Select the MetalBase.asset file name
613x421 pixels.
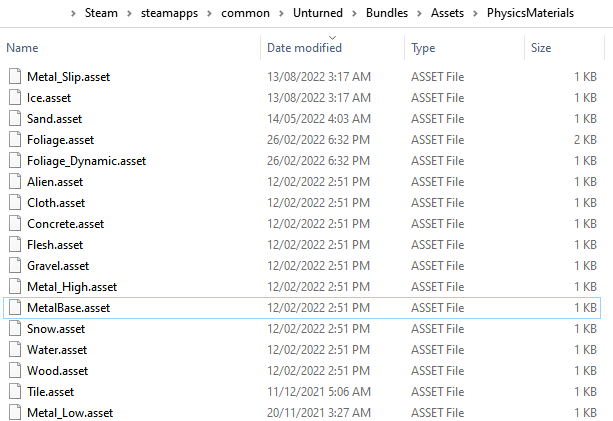coord(68,308)
